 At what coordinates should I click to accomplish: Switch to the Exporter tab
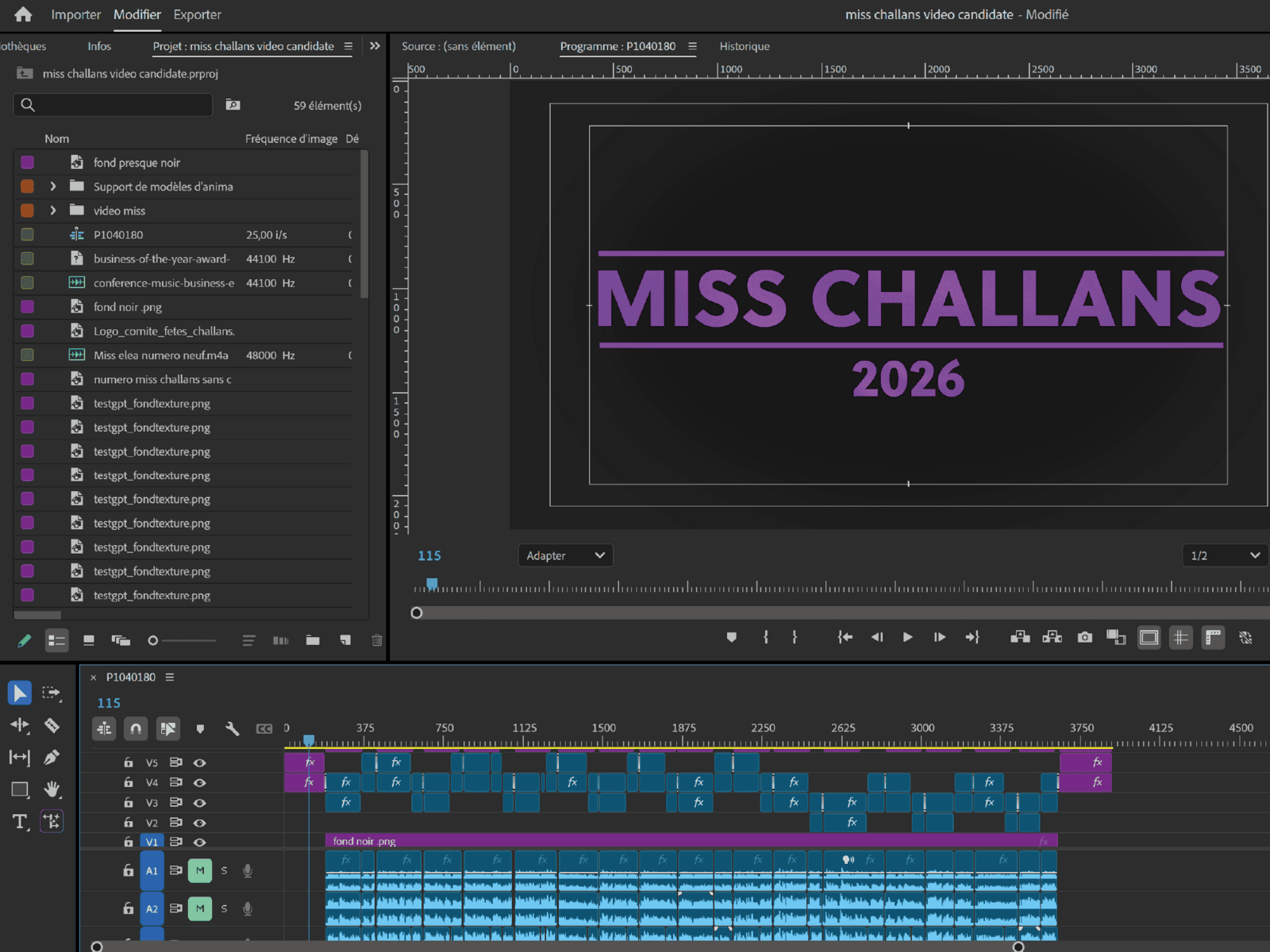197,14
